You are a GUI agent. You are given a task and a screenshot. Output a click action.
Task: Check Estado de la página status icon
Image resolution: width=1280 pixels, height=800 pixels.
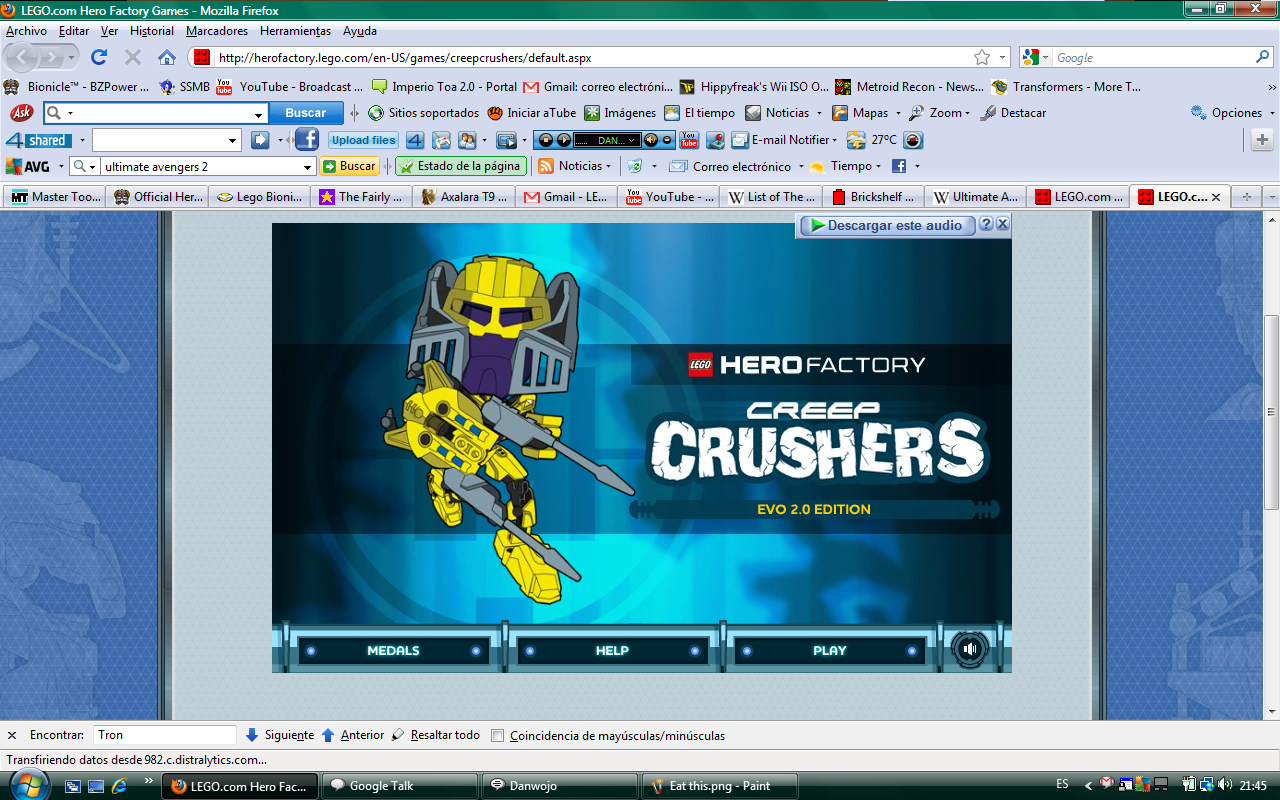pyautogui.click(x=458, y=166)
